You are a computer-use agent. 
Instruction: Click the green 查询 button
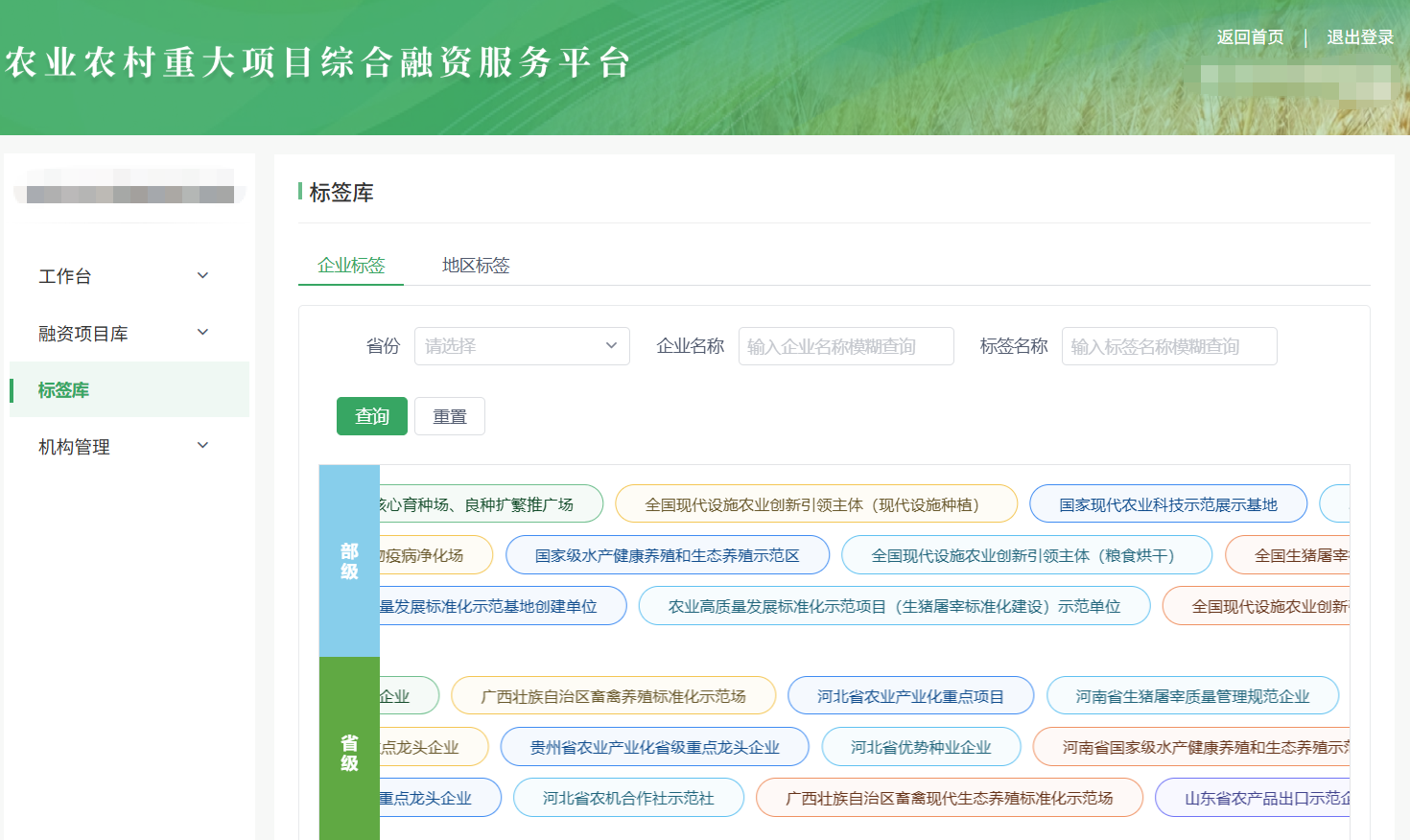[372, 416]
